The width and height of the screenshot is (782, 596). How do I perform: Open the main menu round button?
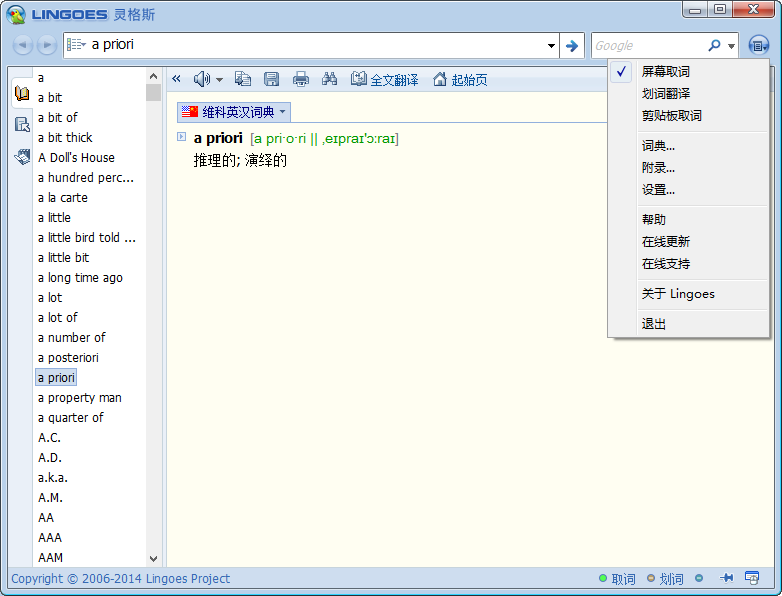(758, 45)
